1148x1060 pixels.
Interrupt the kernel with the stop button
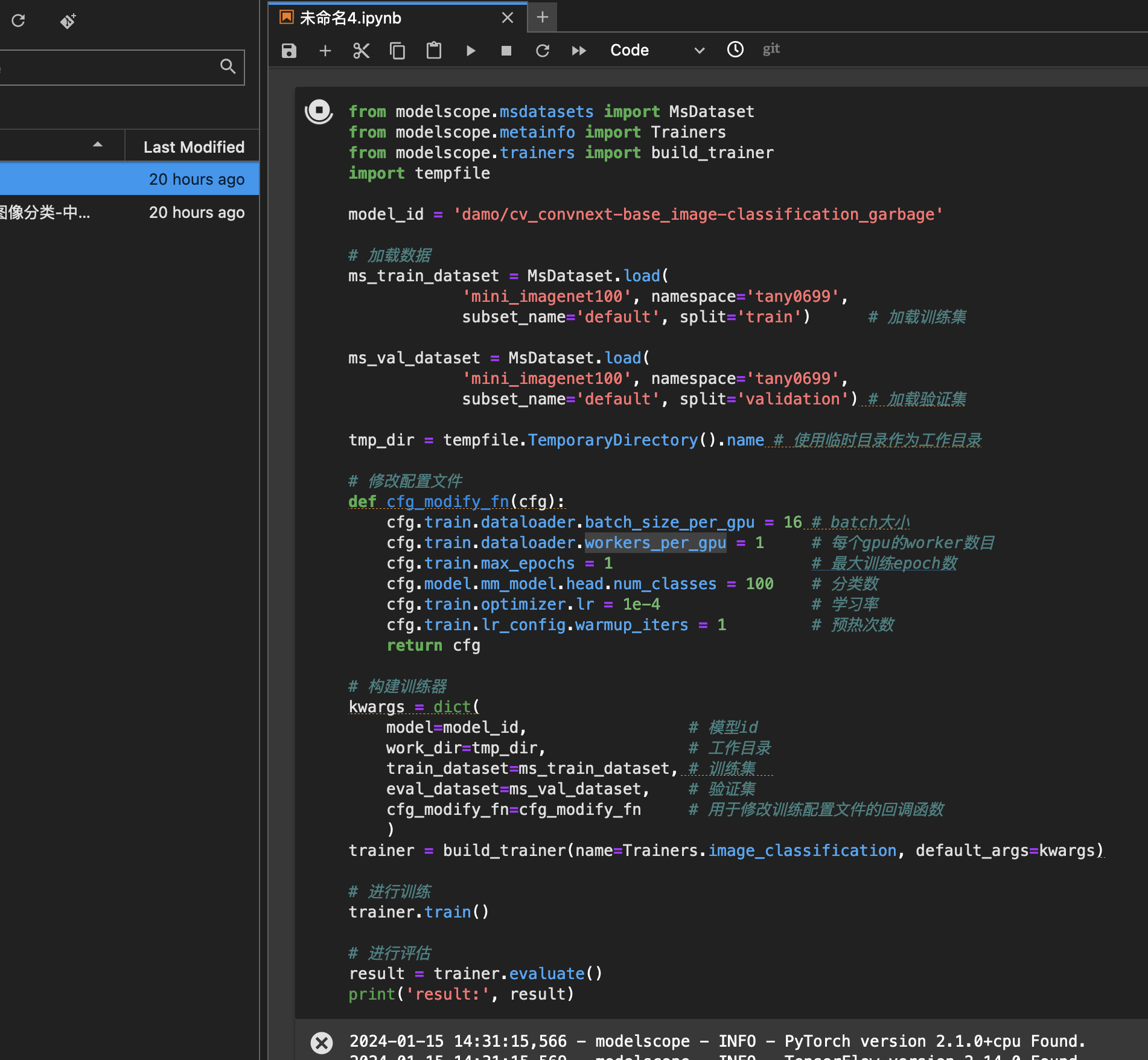(506, 51)
